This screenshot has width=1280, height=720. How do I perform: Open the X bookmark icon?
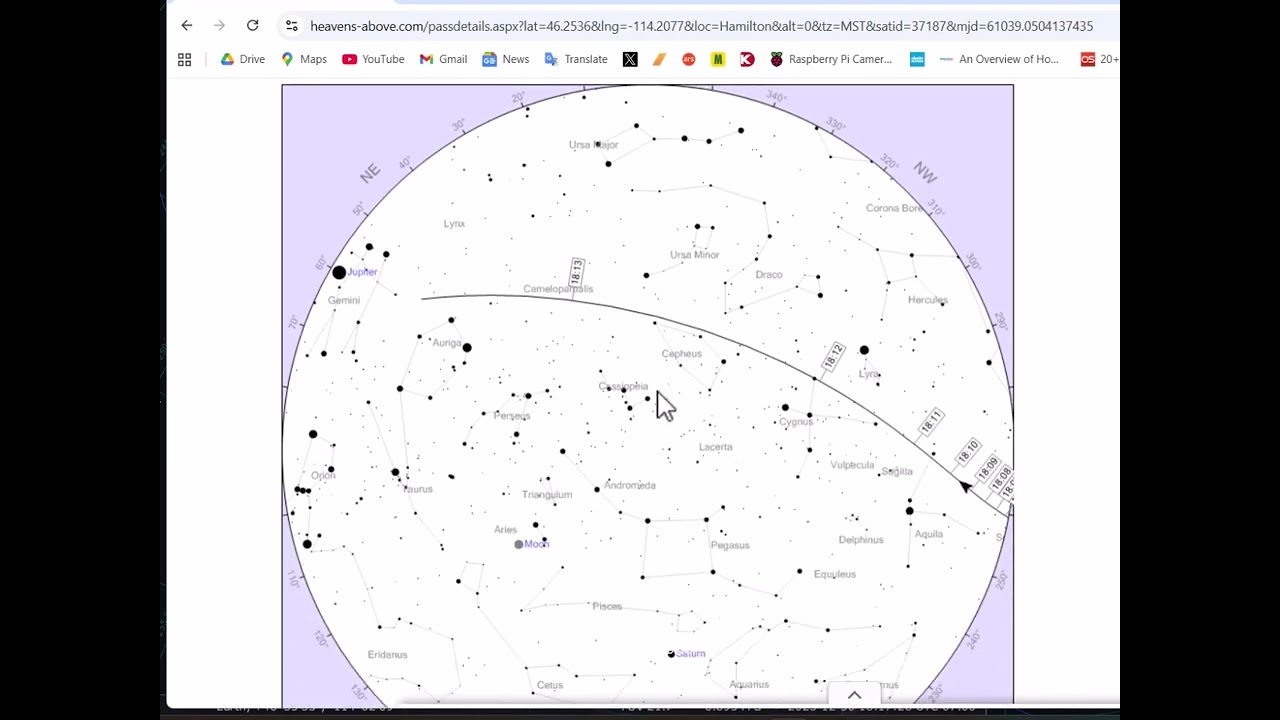[630, 60]
